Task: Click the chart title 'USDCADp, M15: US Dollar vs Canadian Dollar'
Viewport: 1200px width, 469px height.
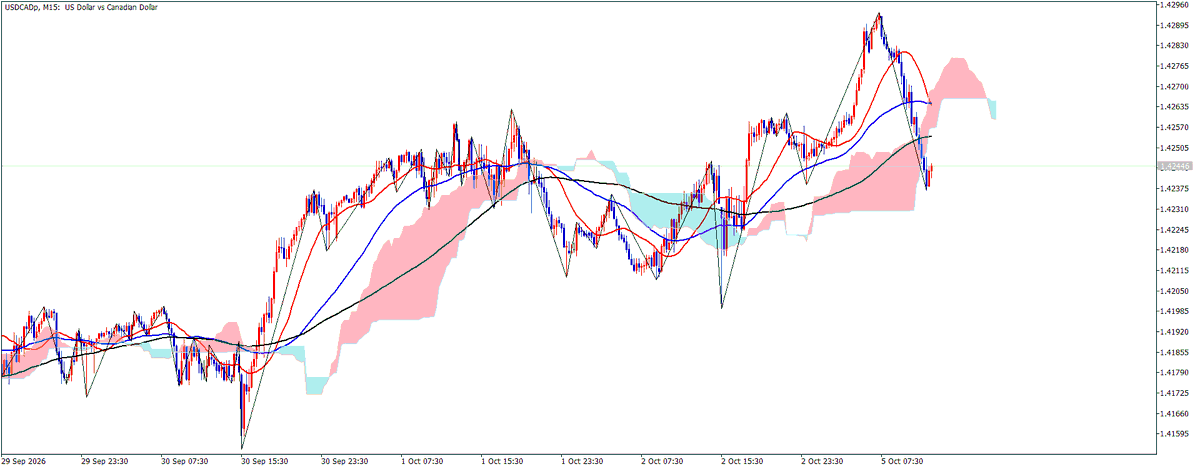Action: click(x=80, y=7)
